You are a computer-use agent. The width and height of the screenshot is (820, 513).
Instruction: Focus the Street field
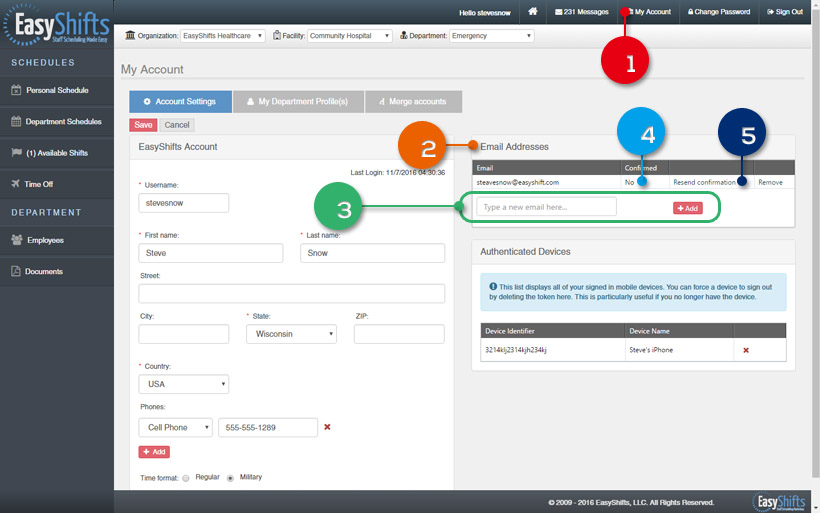(291, 293)
